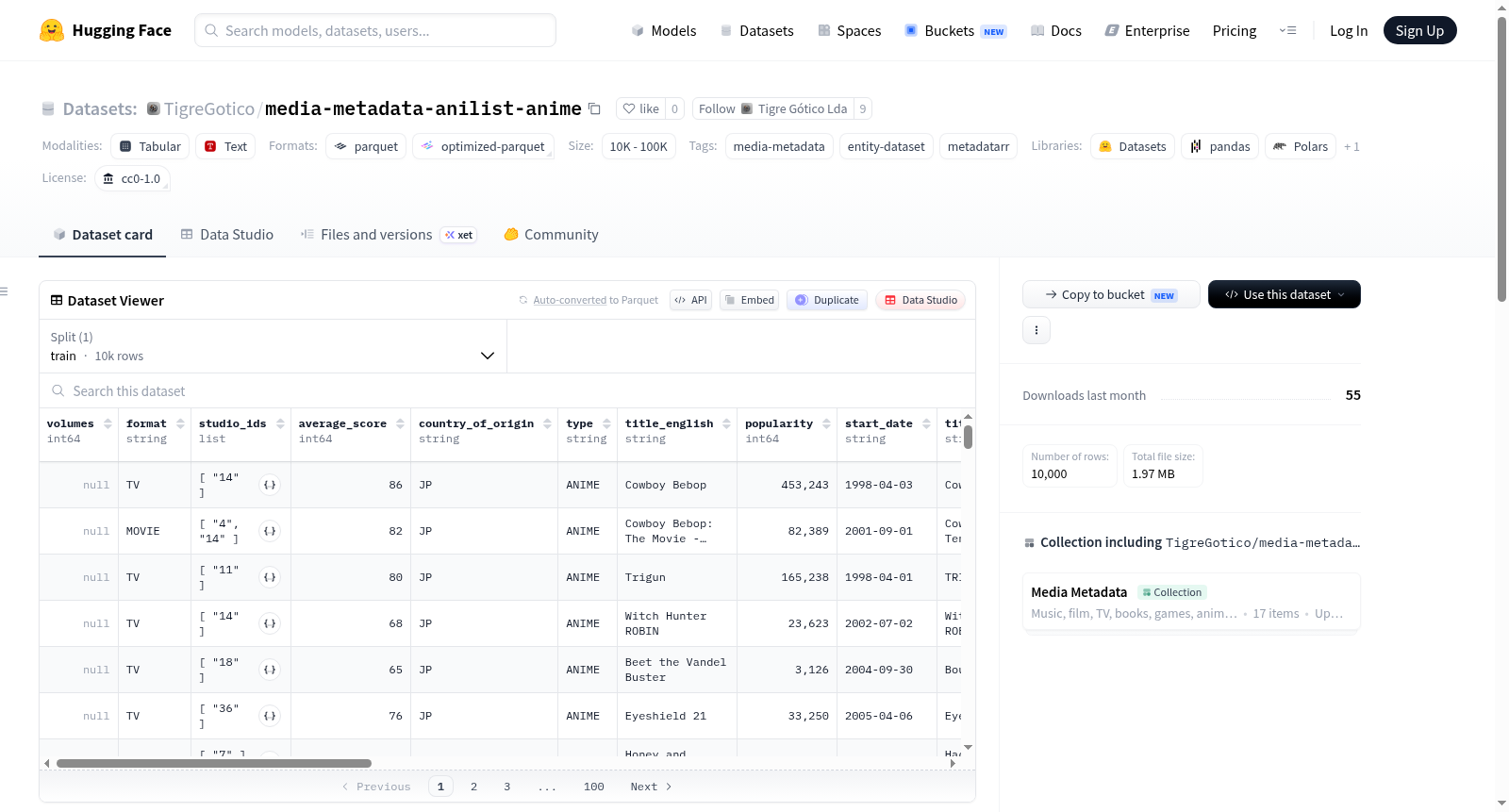The image size is (1509, 812).
Task: Show the additional libraries +1
Action: point(1351,146)
